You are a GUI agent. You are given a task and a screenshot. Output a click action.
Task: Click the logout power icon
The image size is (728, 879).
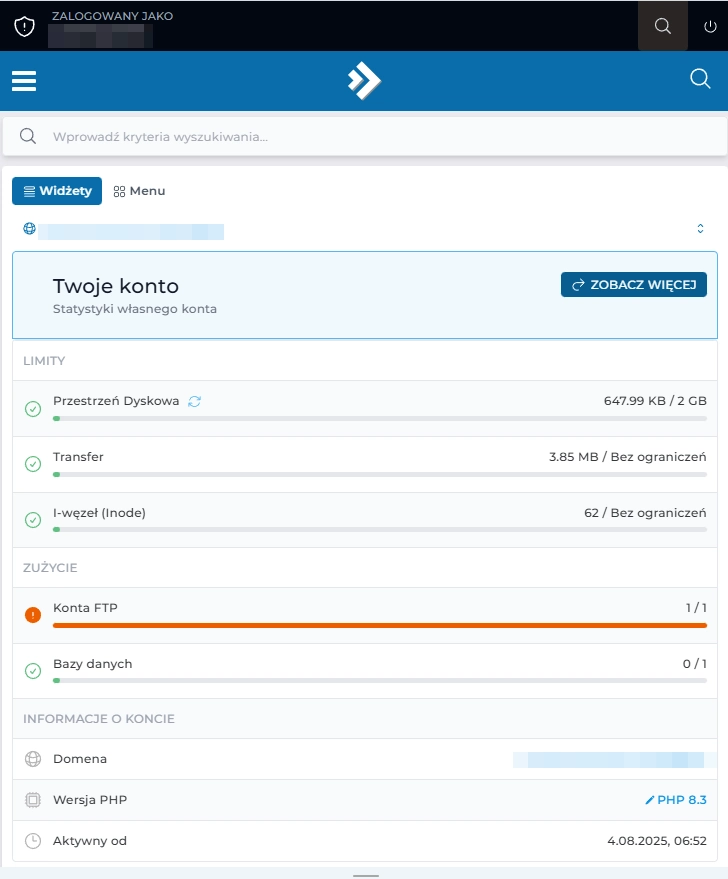tap(708, 26)
